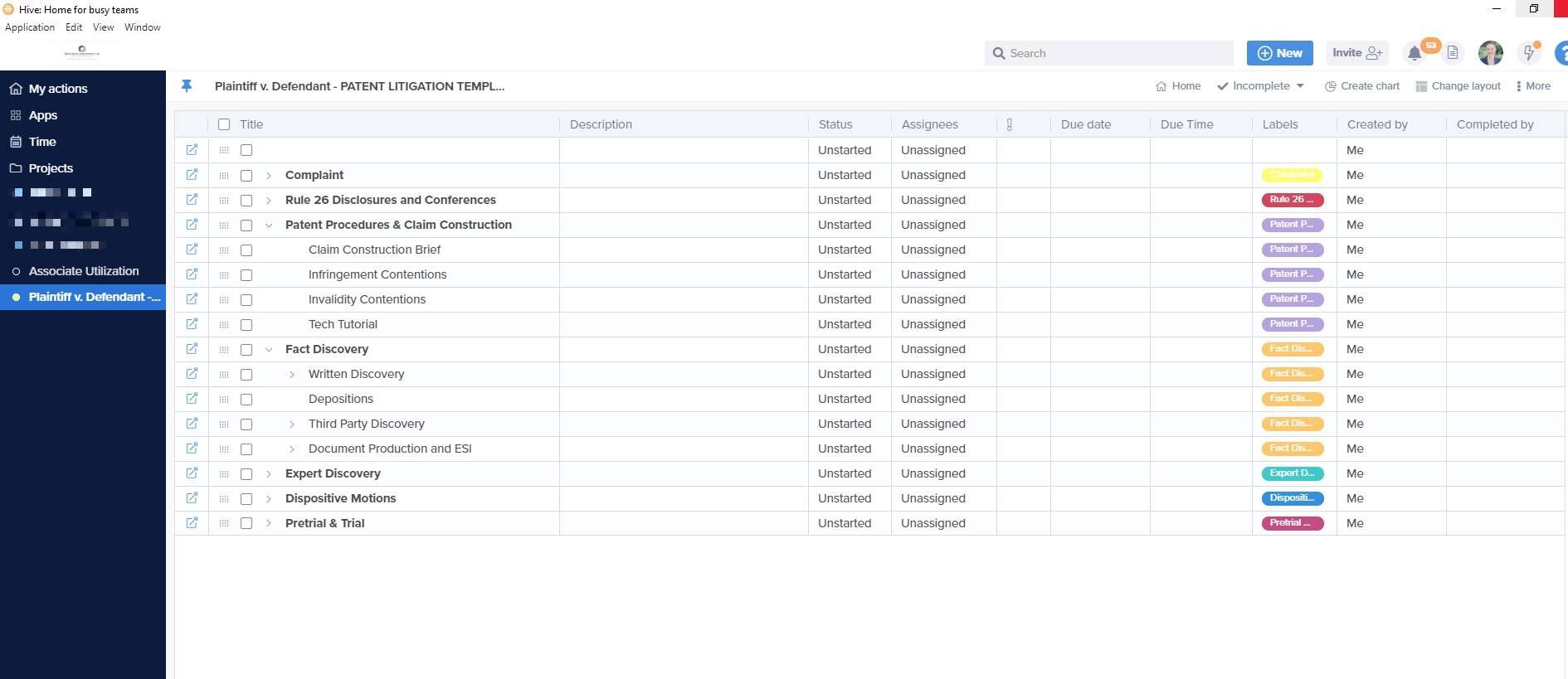This screenshot has width=1568, height=679.
Task: Open the Edit menu
Action: [x=74, y=27]
